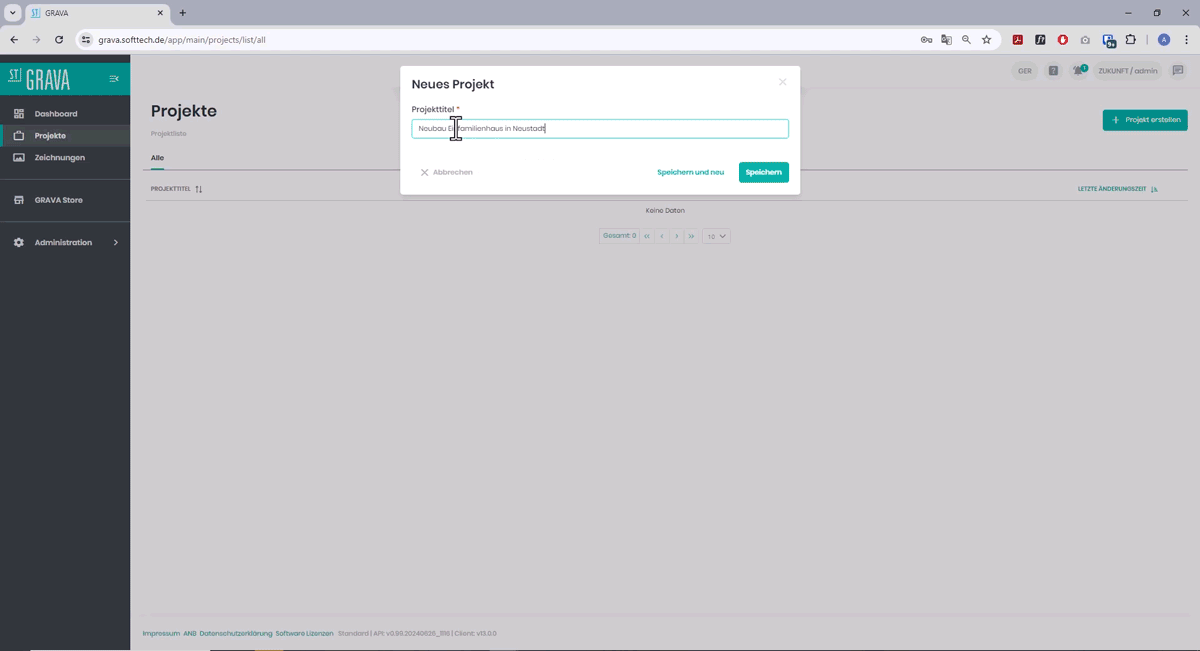Viewport: 1200px width, 651px height.
Task: Expand the Administration menu
Action: (63, 242)
